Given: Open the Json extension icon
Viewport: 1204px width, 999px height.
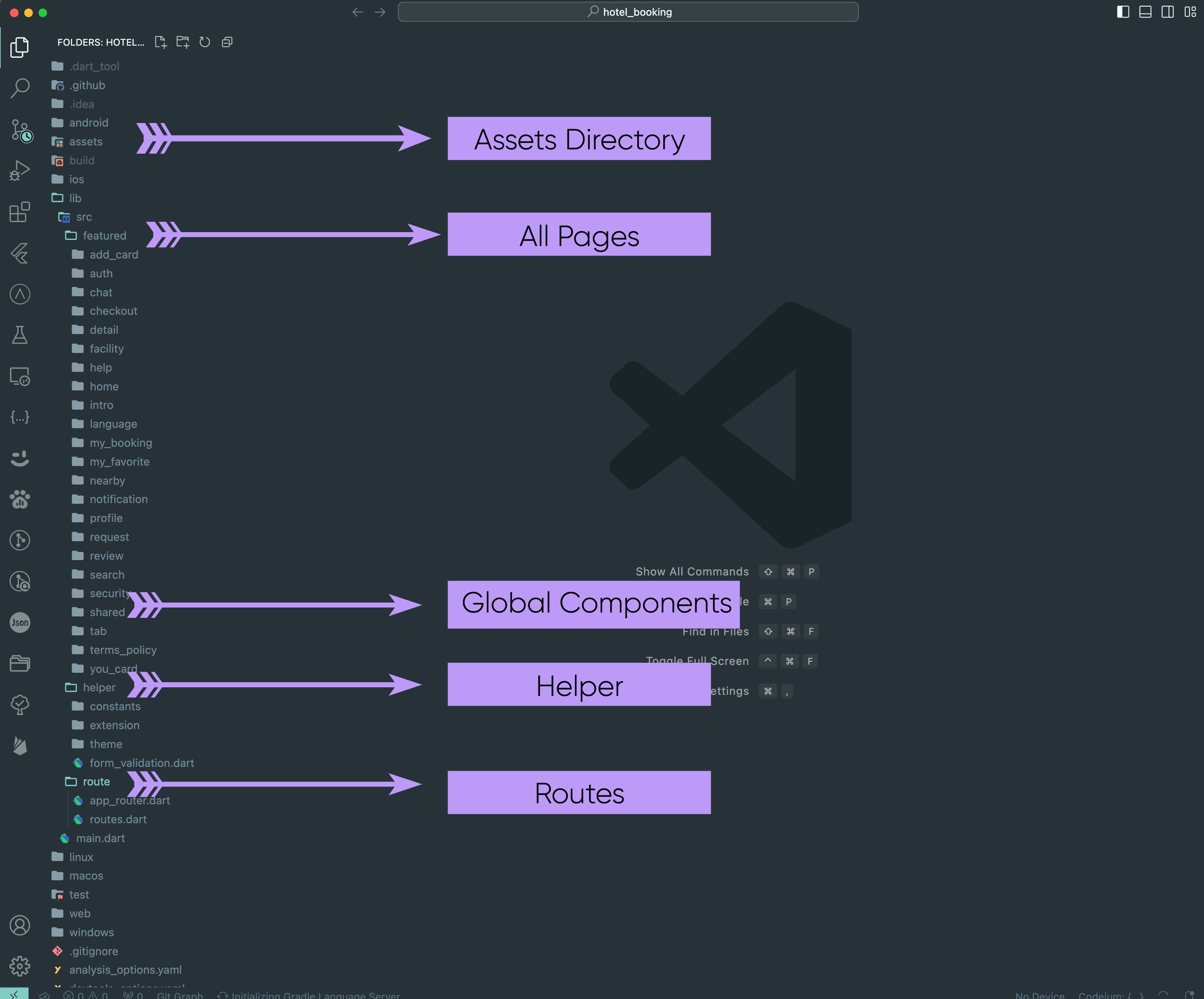Looking at the screenshot, I should click(20, 623).
